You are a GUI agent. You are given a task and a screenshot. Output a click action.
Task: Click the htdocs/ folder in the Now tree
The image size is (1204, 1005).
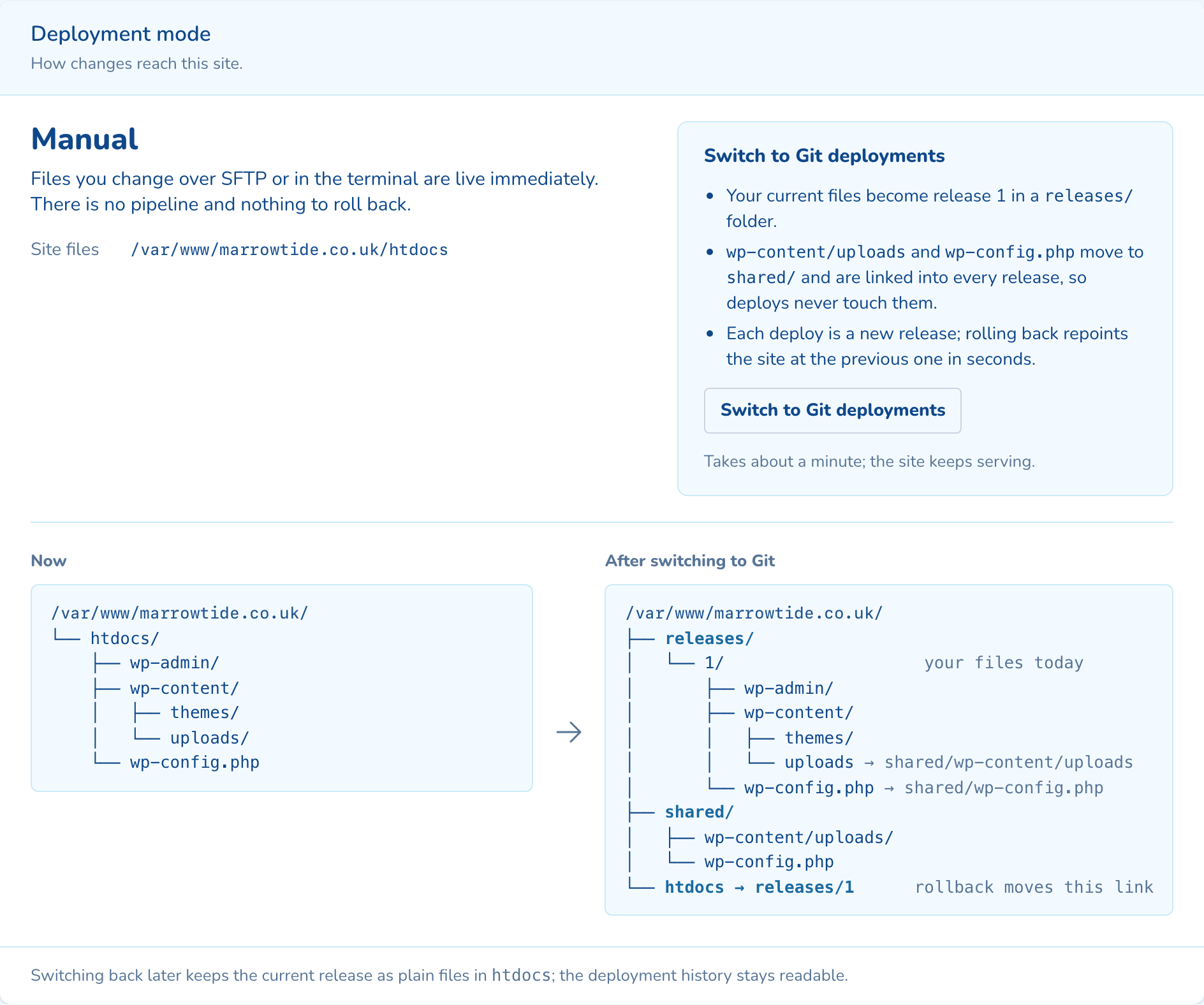[x=125, y=638]
